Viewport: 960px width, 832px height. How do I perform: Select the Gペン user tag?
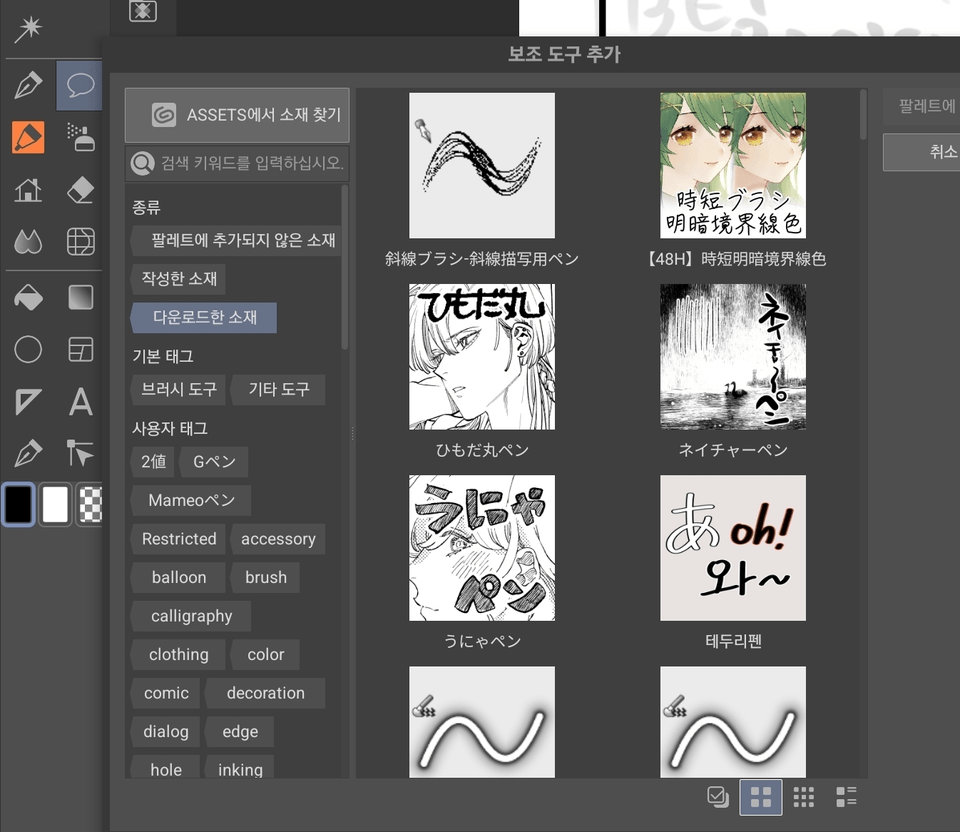(214, 462)
